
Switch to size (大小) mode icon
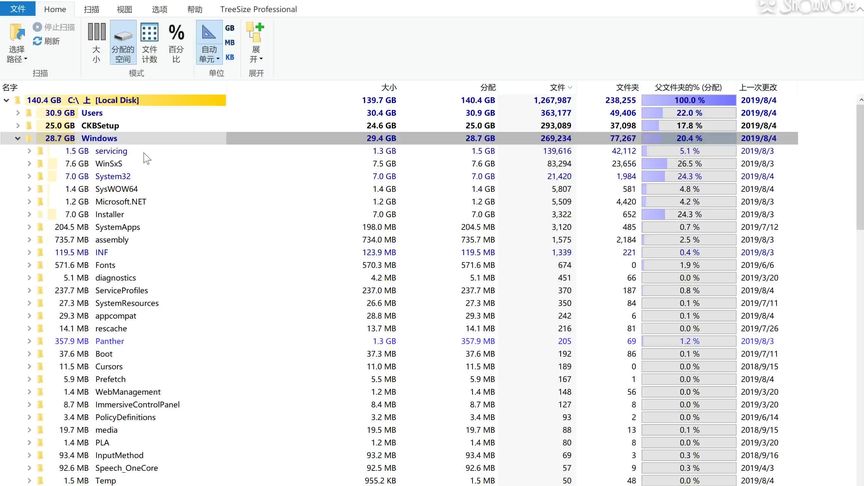96,32
